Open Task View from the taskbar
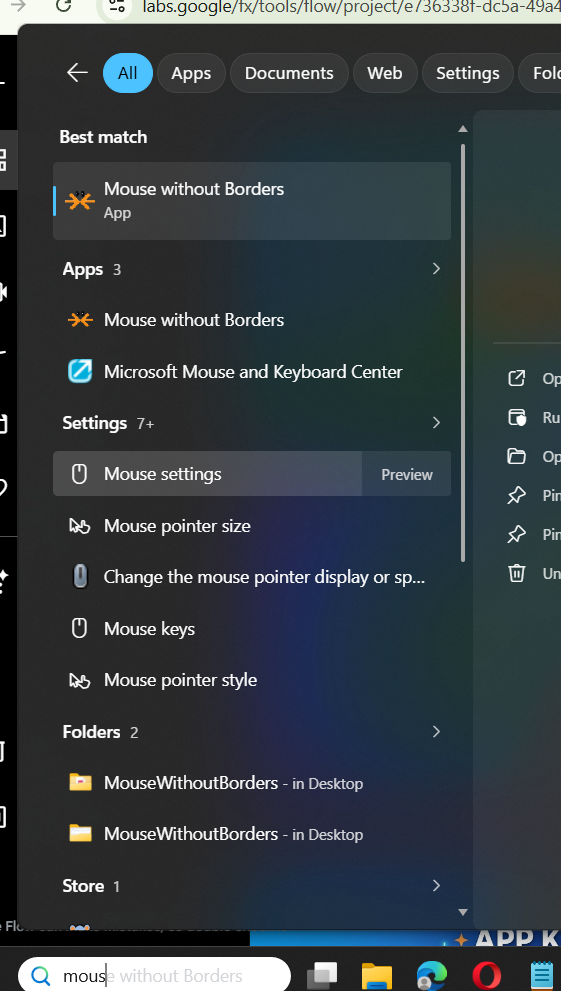 [322, 976]
